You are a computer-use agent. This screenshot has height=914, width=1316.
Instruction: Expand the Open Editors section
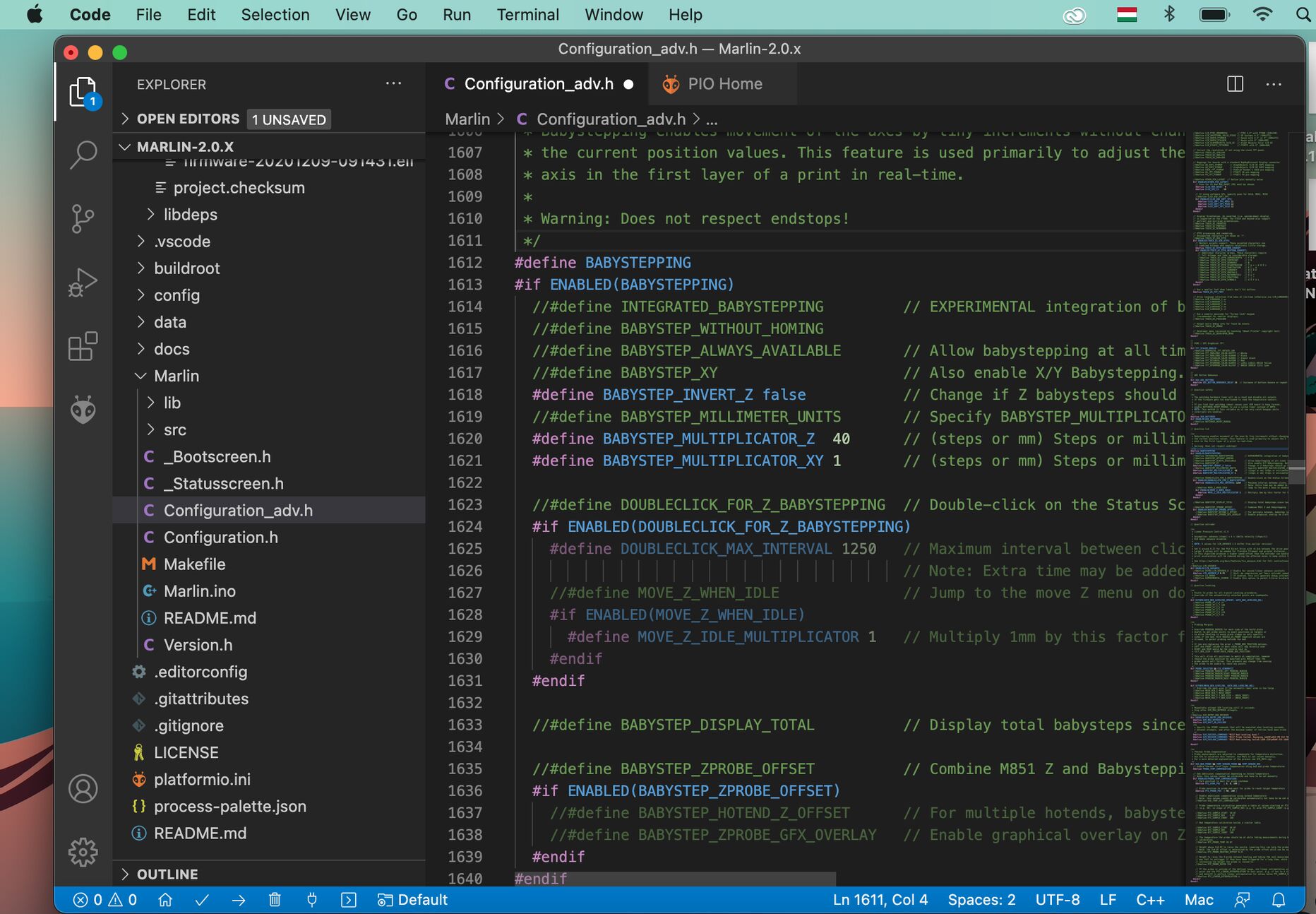[x=189, y=119]
